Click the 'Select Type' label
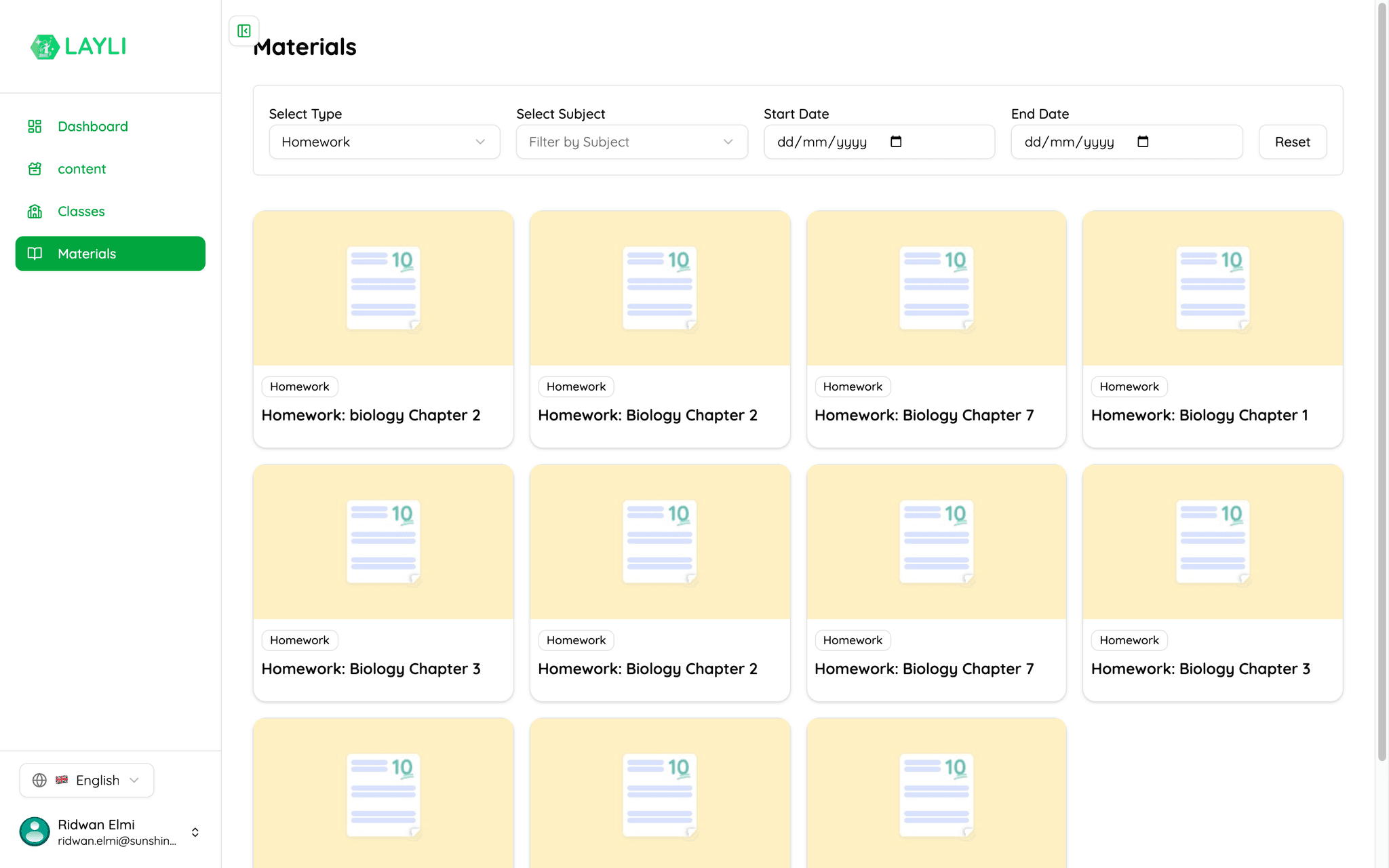This screenshot has height=868, width=1389. [x=305, y=114]
